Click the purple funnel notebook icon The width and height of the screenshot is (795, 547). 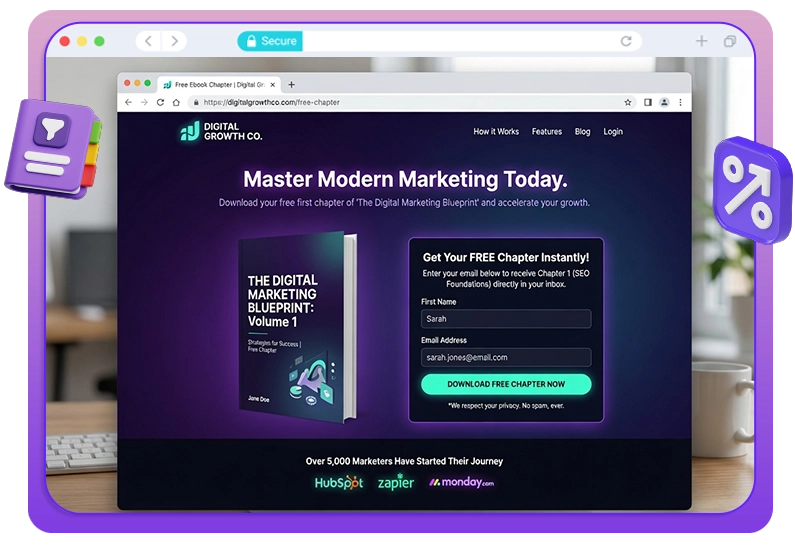53,148
